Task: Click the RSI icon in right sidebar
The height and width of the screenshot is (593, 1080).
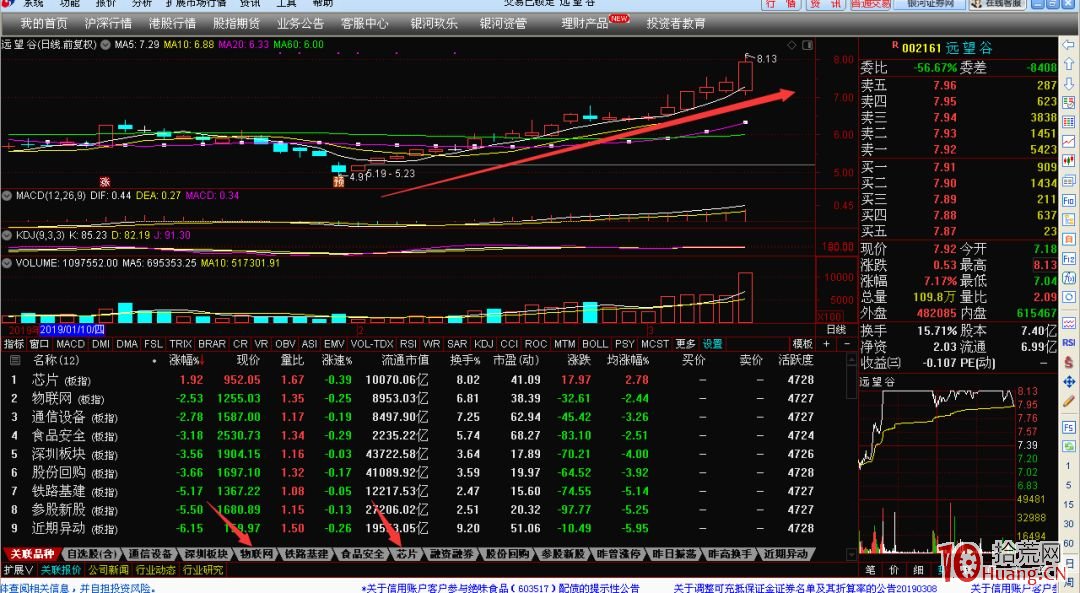Action: coord(1068,342)
